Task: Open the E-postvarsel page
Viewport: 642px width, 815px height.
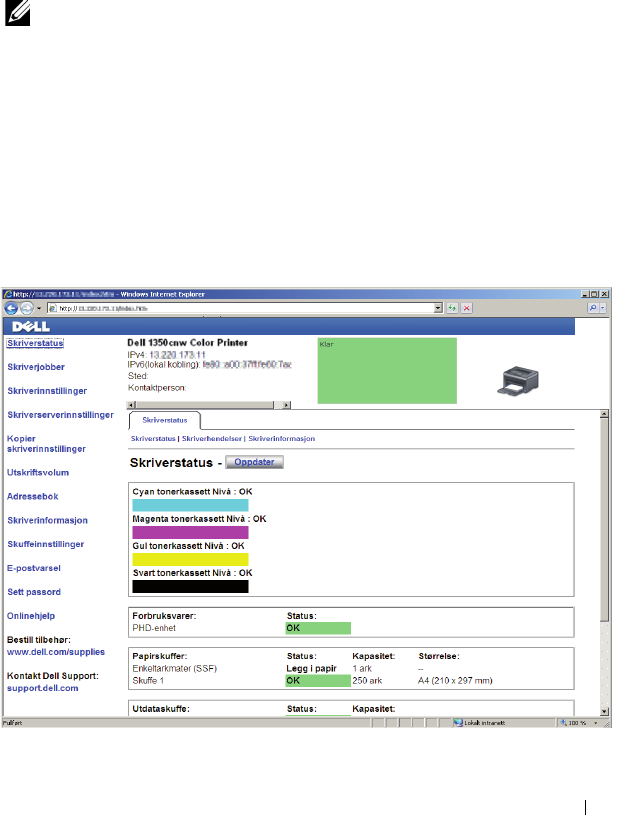Action: click(x=34, y=568)
